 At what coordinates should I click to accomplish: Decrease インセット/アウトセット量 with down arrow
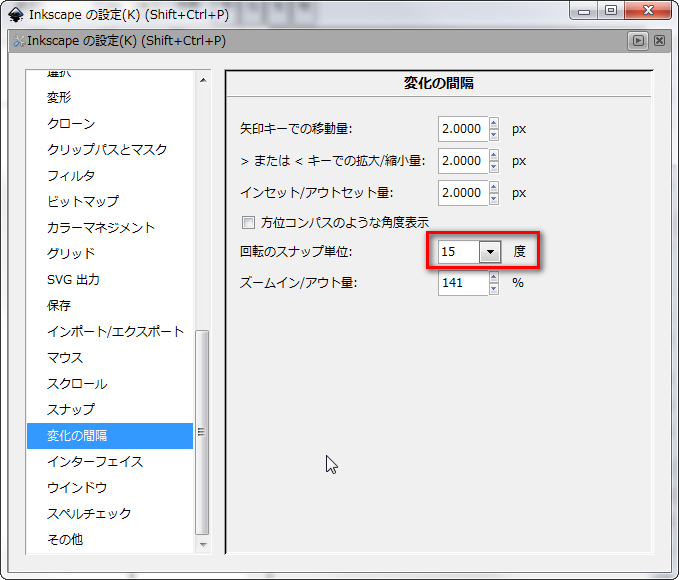pos(494,199)
